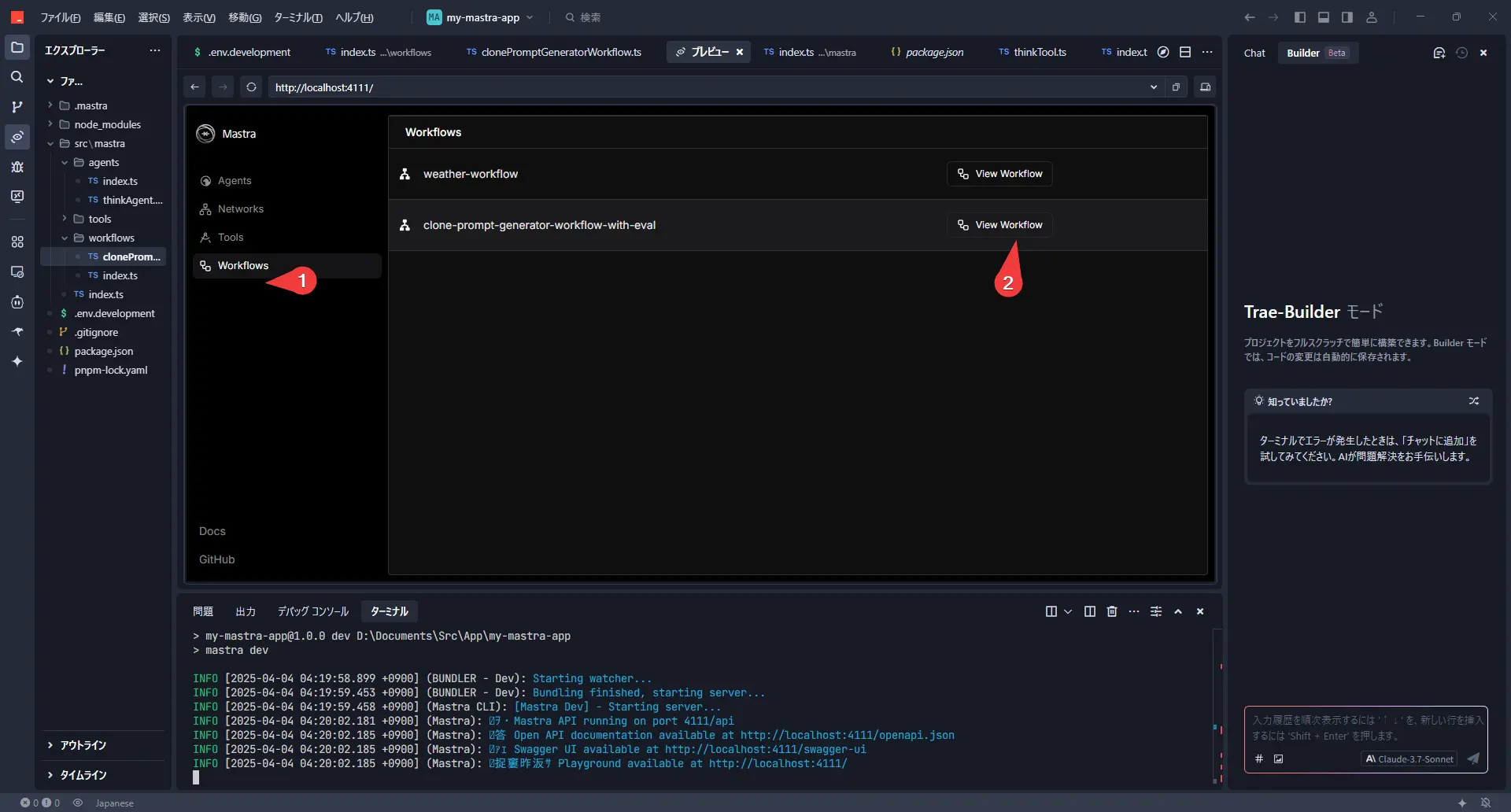1511x812 pixels.
Task: Open the Search view in activity bar
Action: (17, 77)
